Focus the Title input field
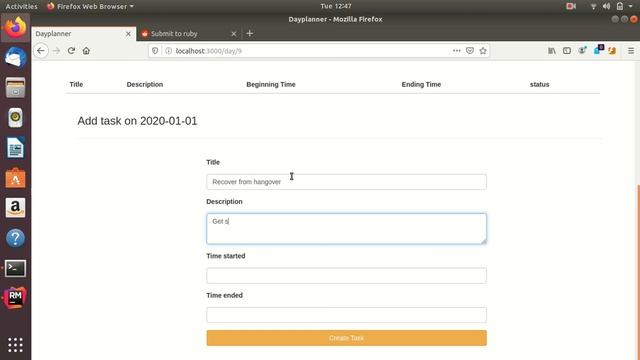 346,182
